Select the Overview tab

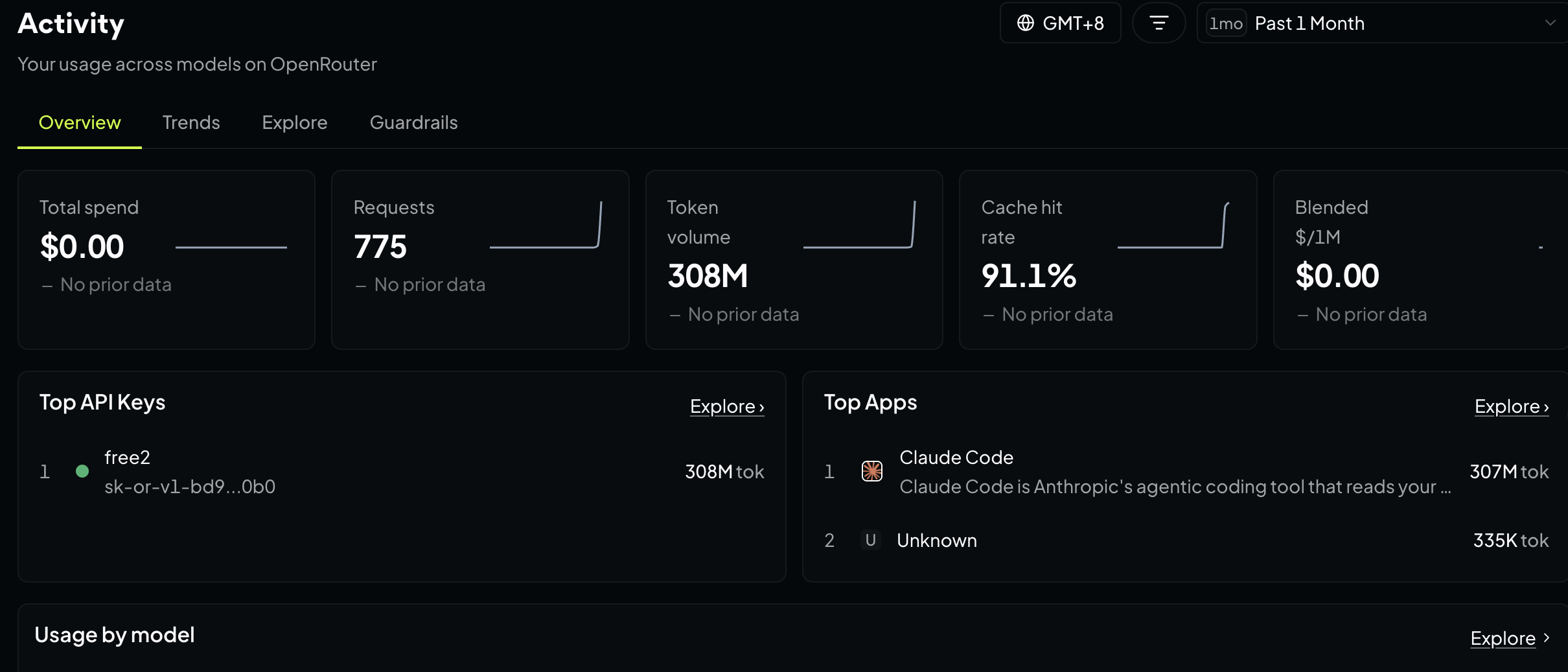(80, 122)
